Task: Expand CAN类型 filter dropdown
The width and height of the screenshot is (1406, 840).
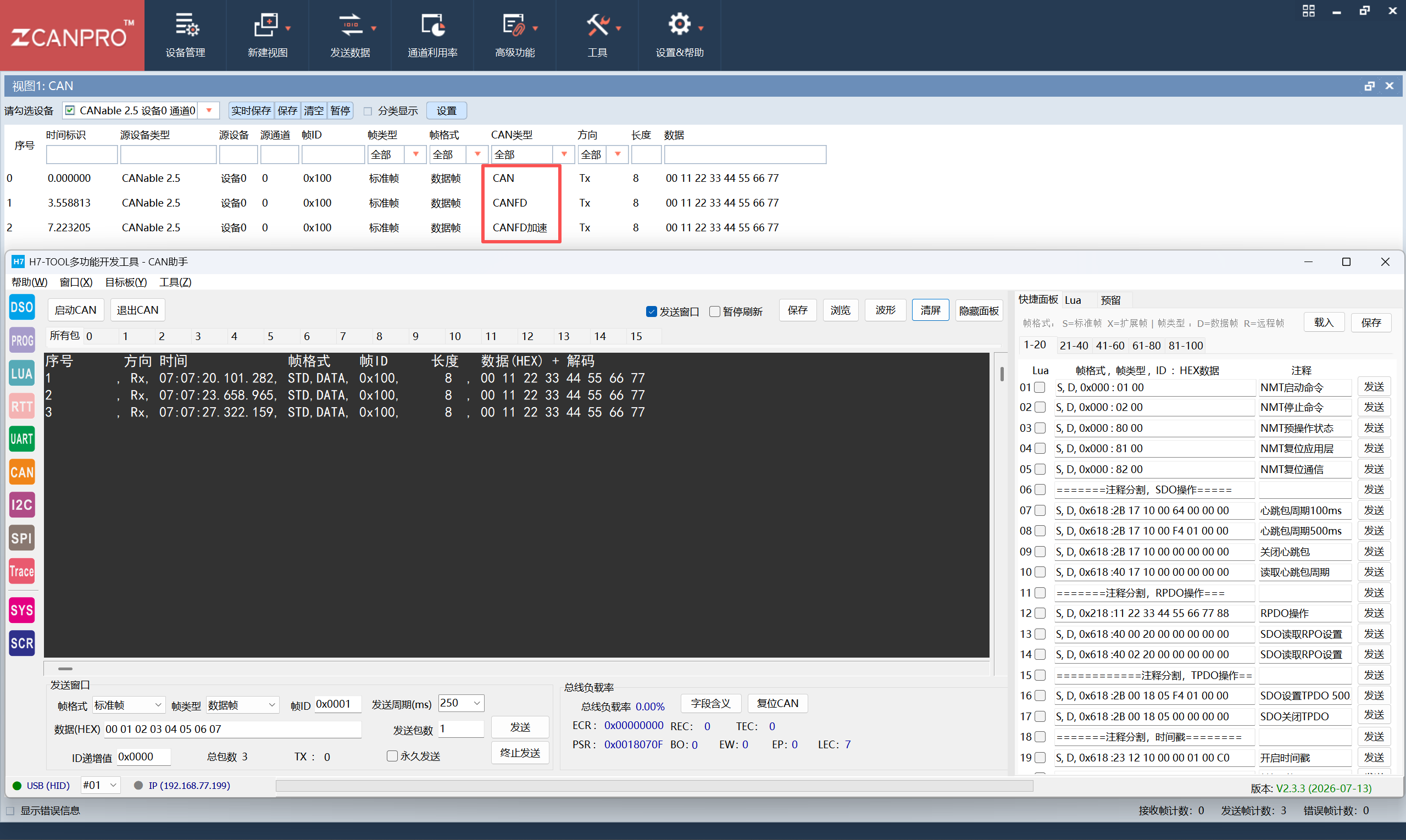Action: point(564,154)
